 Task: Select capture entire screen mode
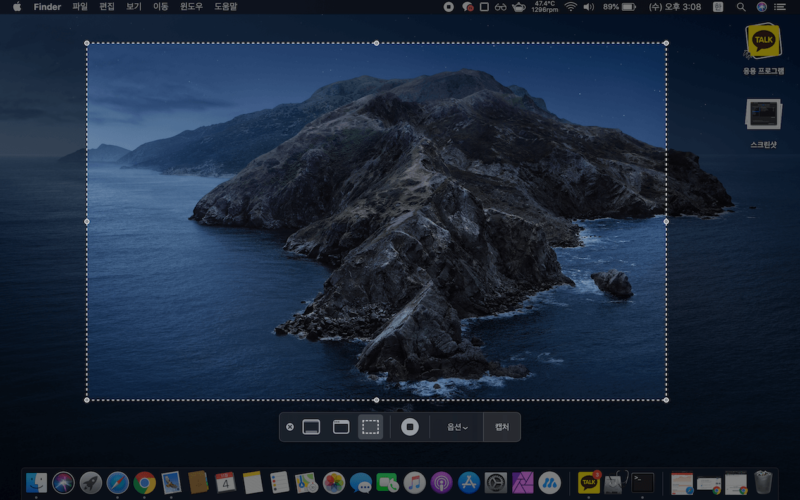[x=311, y=427]
